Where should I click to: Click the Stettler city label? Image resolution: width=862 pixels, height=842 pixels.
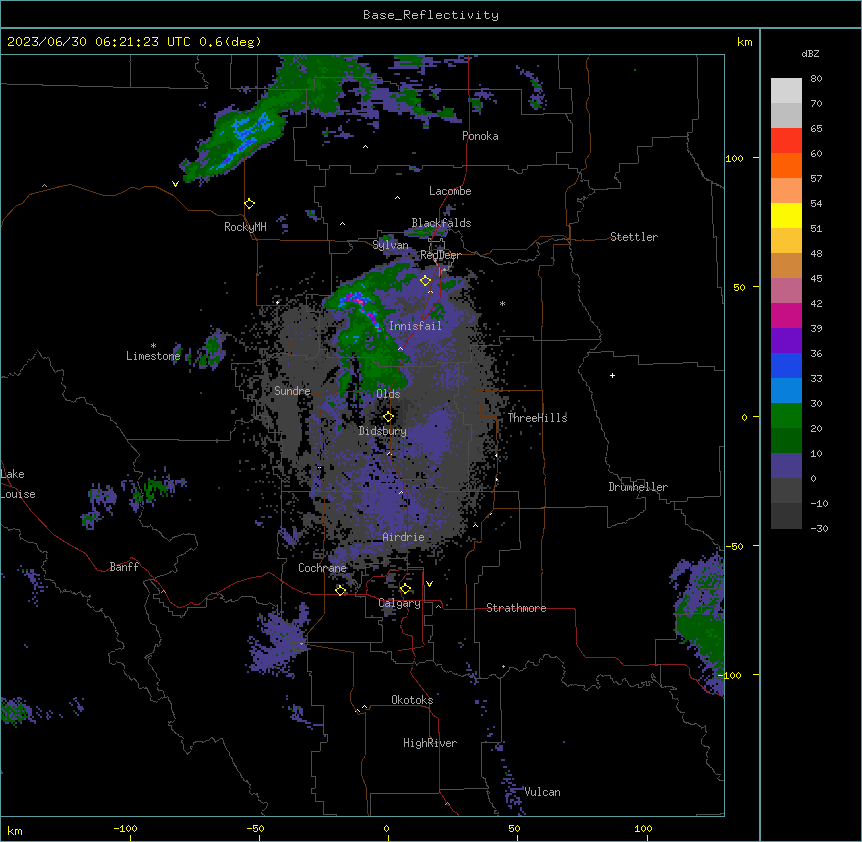[634, 237]
